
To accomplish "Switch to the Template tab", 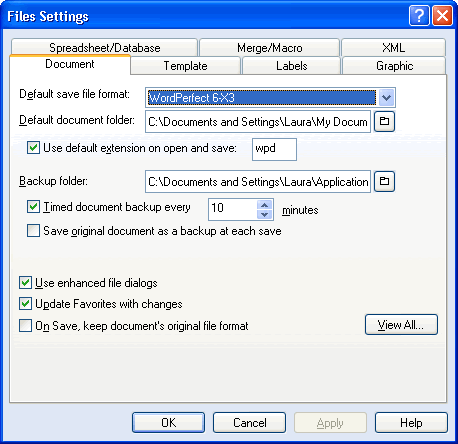I will [x=185, y=66].
